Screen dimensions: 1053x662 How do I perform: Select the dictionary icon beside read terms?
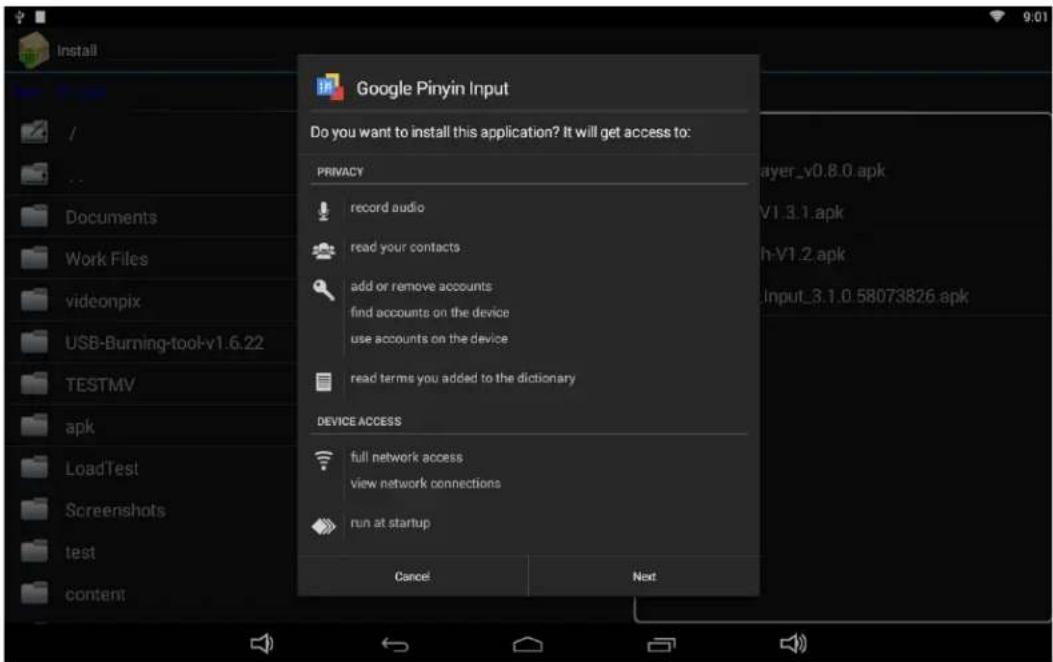(x=324, y=381)
